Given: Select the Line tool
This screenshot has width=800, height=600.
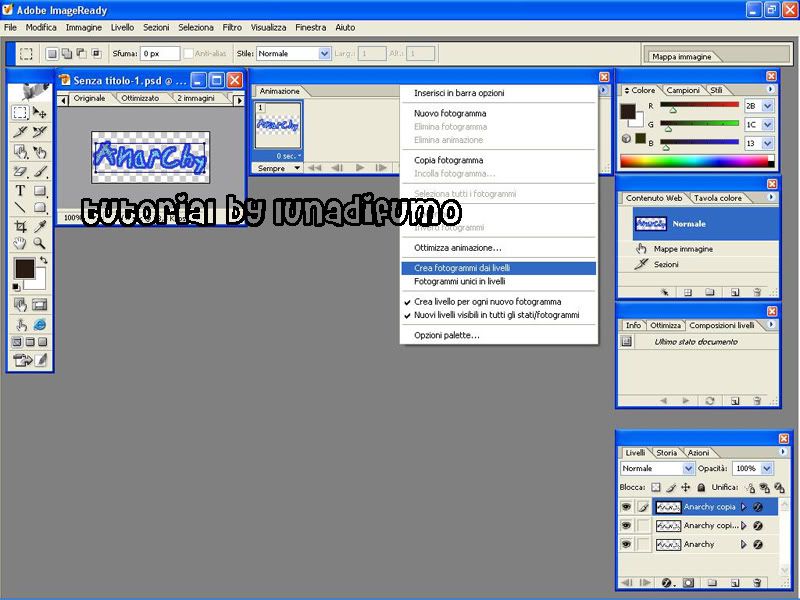Looking at the screenshot, I should pyautogui.click(x=20, y=207).
